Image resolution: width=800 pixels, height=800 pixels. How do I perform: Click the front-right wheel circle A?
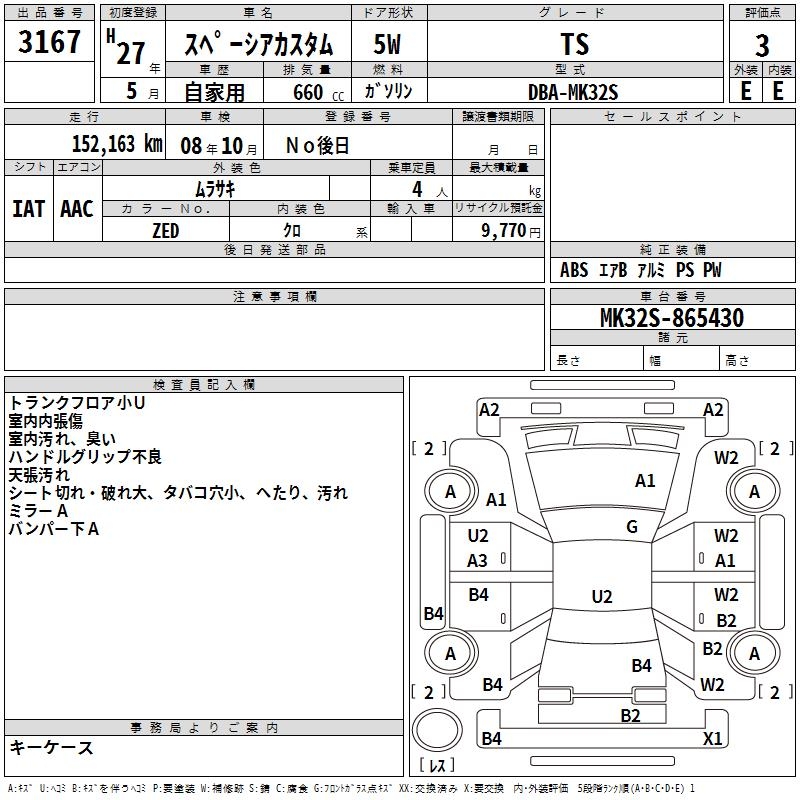pyautogui.click(x=754, y=492)
